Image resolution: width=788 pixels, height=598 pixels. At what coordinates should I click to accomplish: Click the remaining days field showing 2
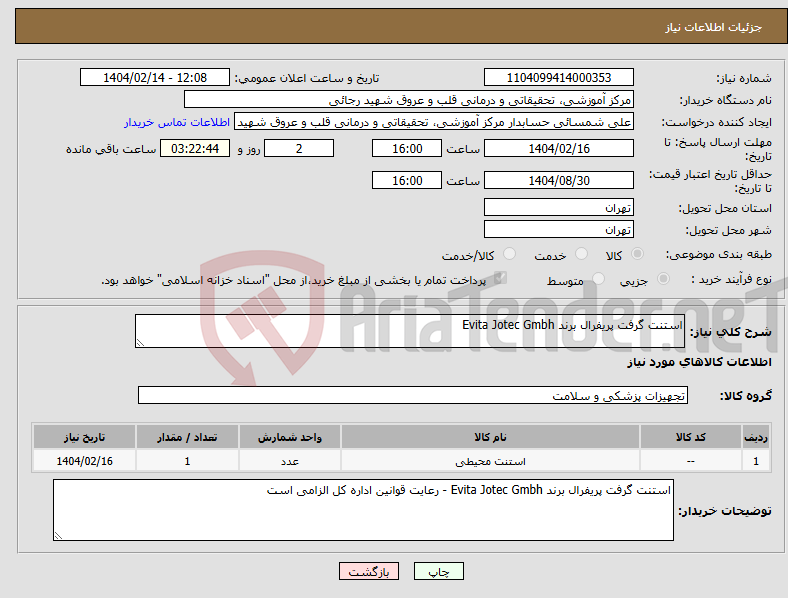299,148
